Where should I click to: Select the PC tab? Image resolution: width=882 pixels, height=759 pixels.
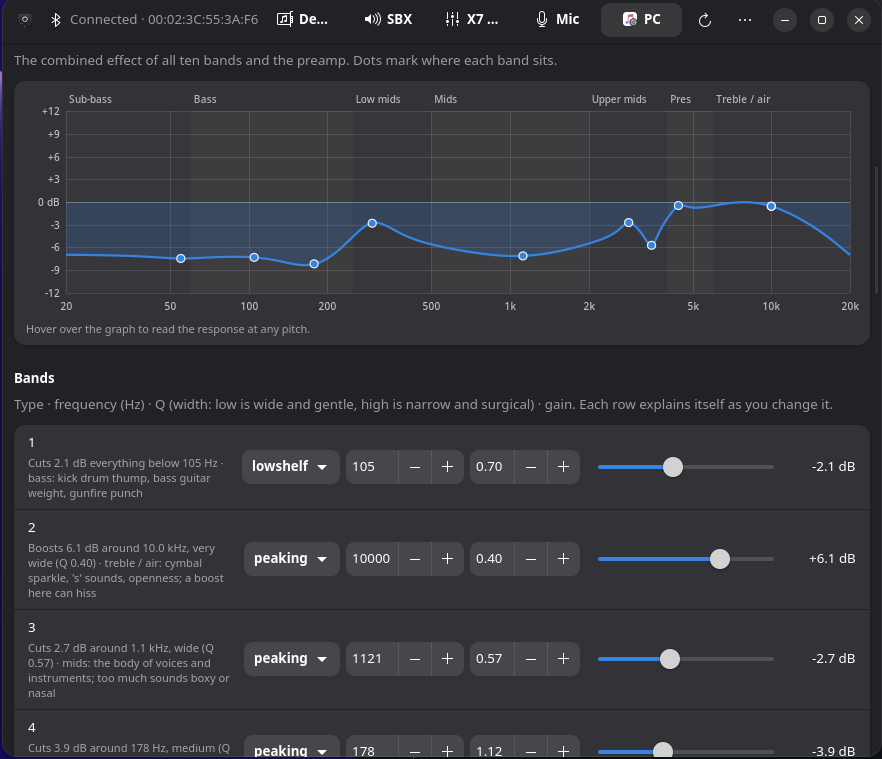pyautogui.click(x=641, y=20)
